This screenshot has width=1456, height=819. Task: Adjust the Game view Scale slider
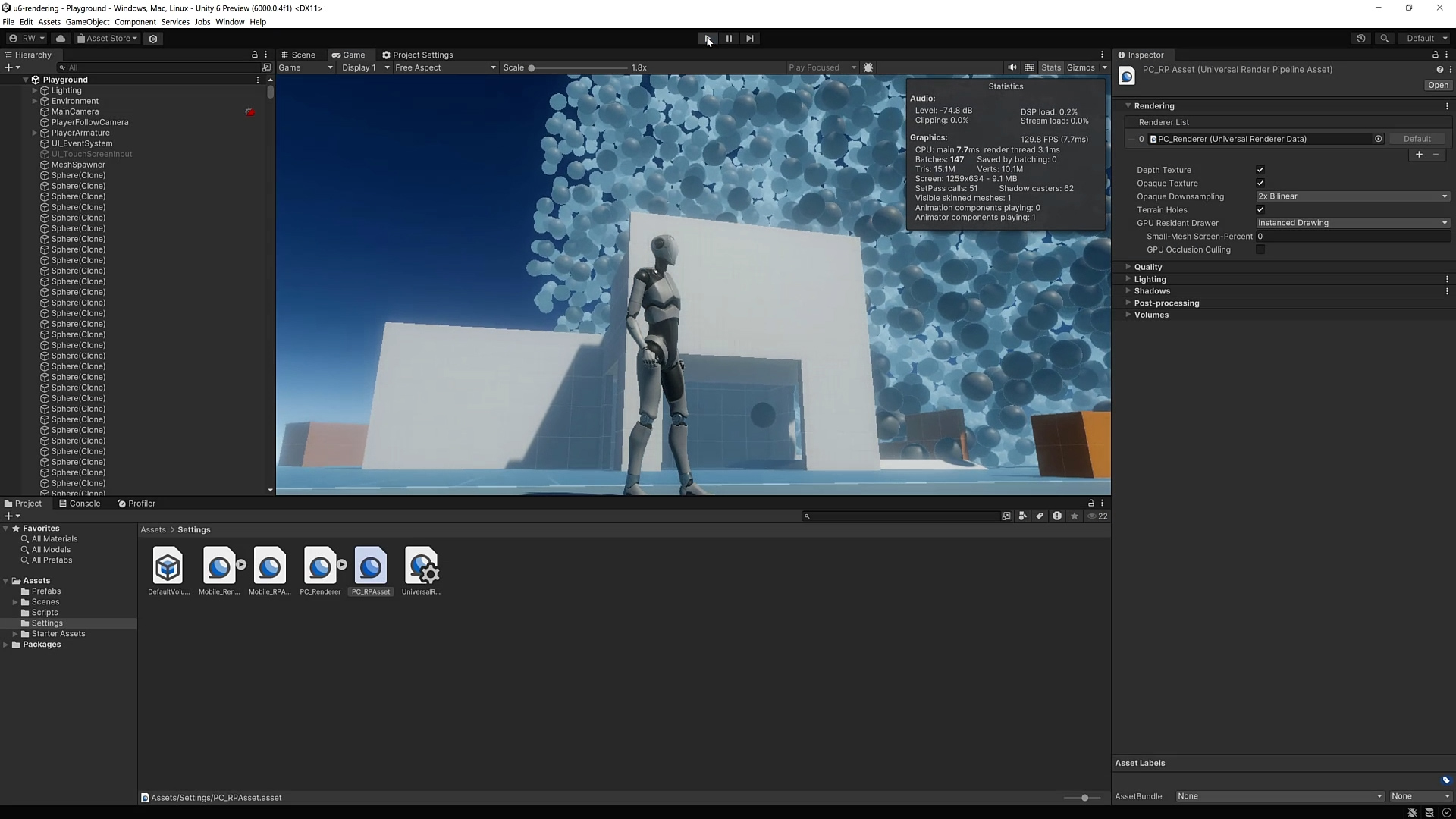click(x=532, y=68)
